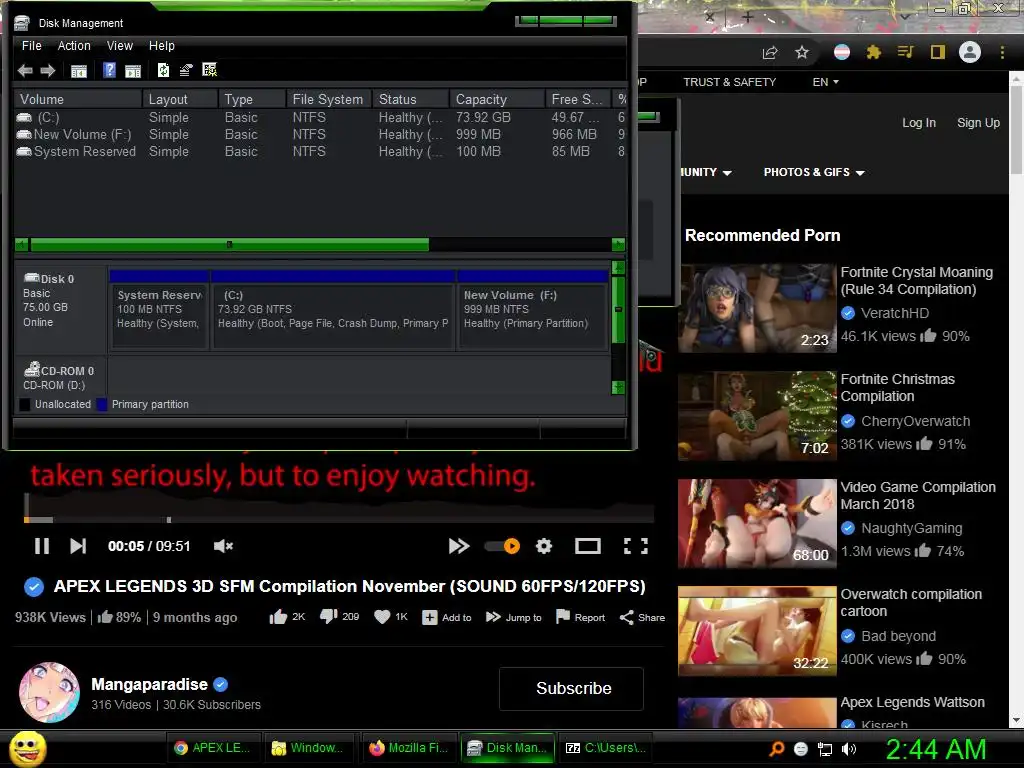This screenshot has width=1024, height=768.
Task: Click the Back arrow in Disk Management toolbar
Action: pos(25,71)
